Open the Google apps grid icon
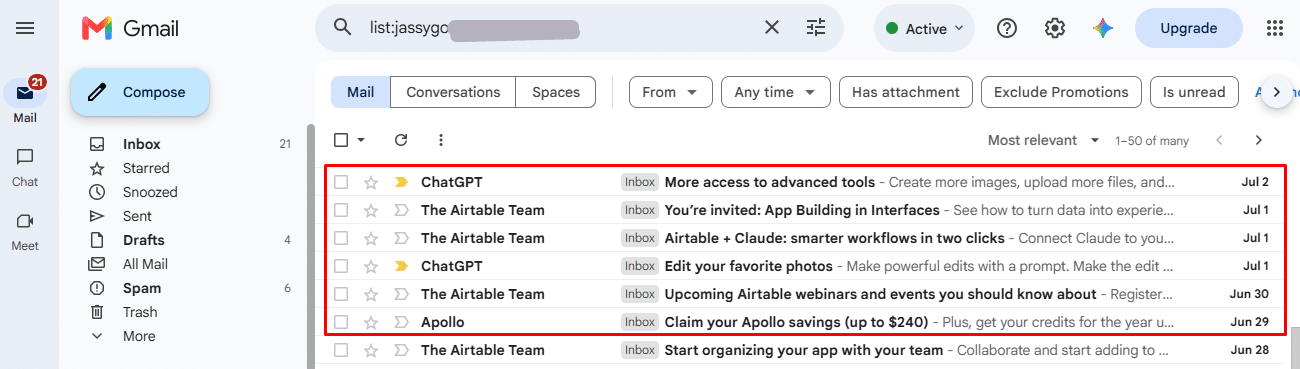The height and width of the screenshot is (369, 1300). tap(1274, 28)
